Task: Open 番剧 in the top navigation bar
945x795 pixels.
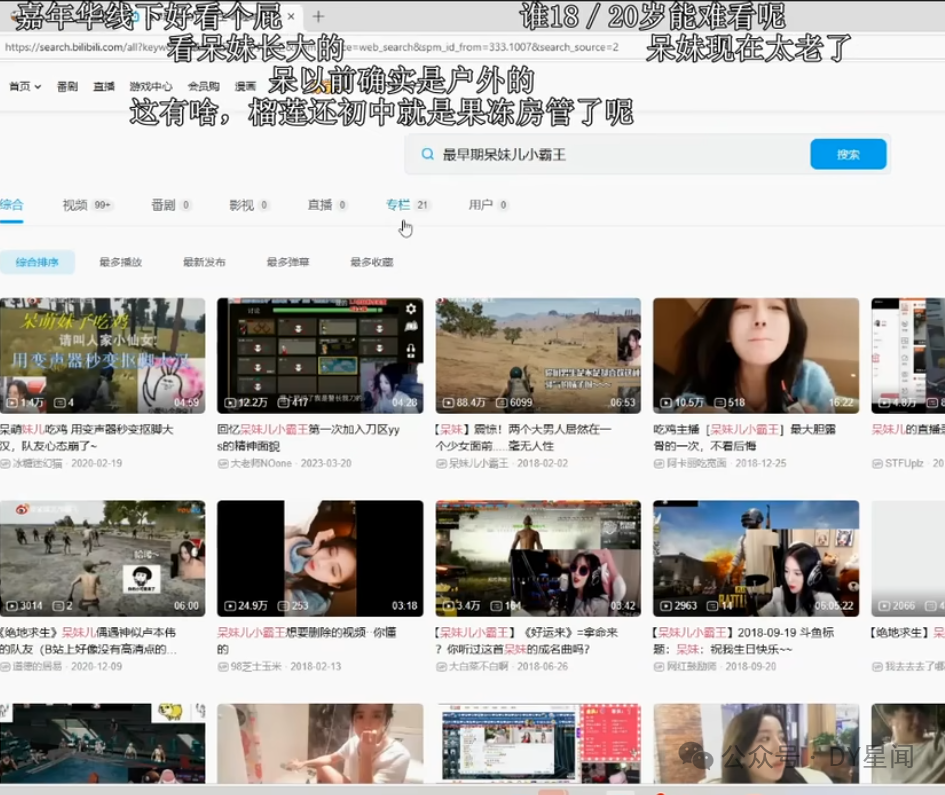Action: tap(68, 86)
